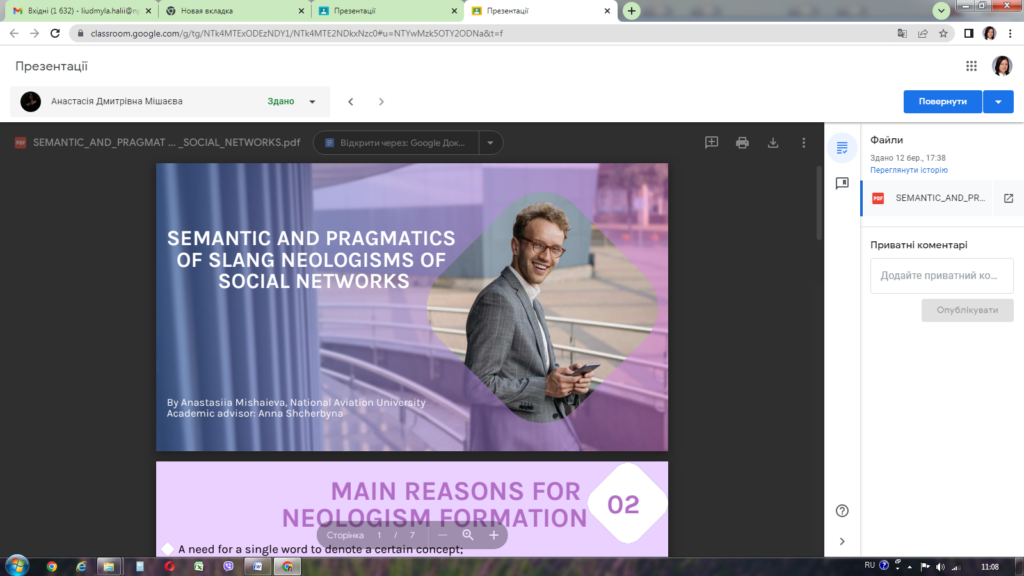The width and height of the screenshot is (1024, 576).
Task: Open the Google apps grid
Action: [971, 66]
